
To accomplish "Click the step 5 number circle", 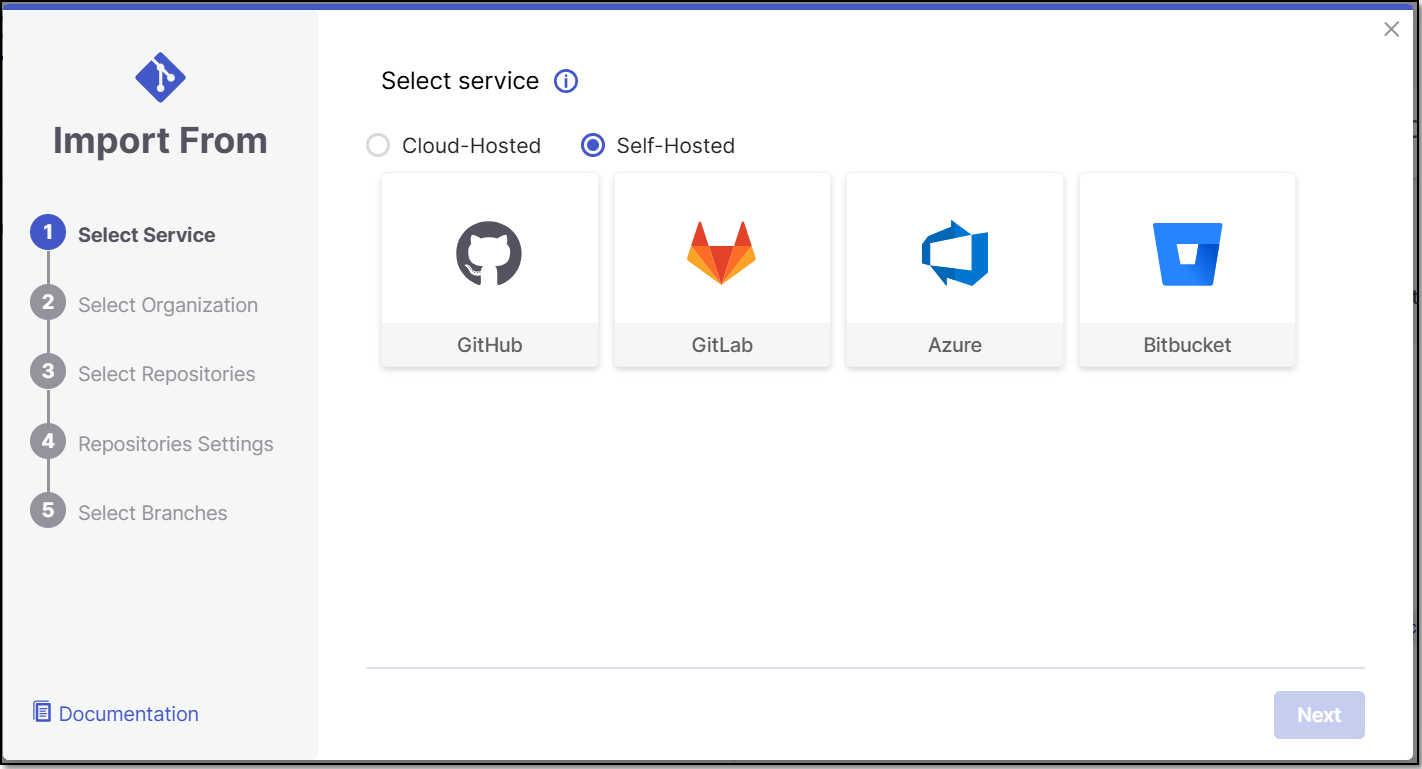I will (x=48, y=510).
